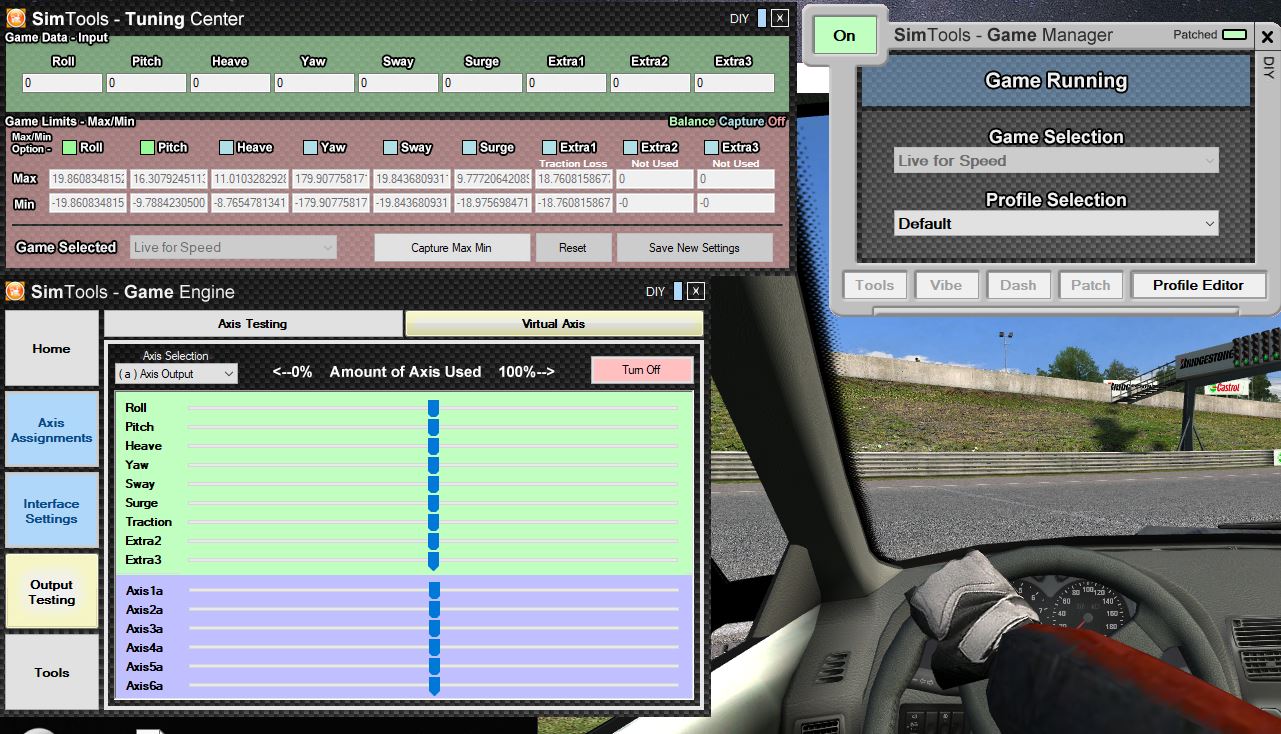Click the Dash button in Game Manager
The image size is (1281, 734).
click(1018, 285)
